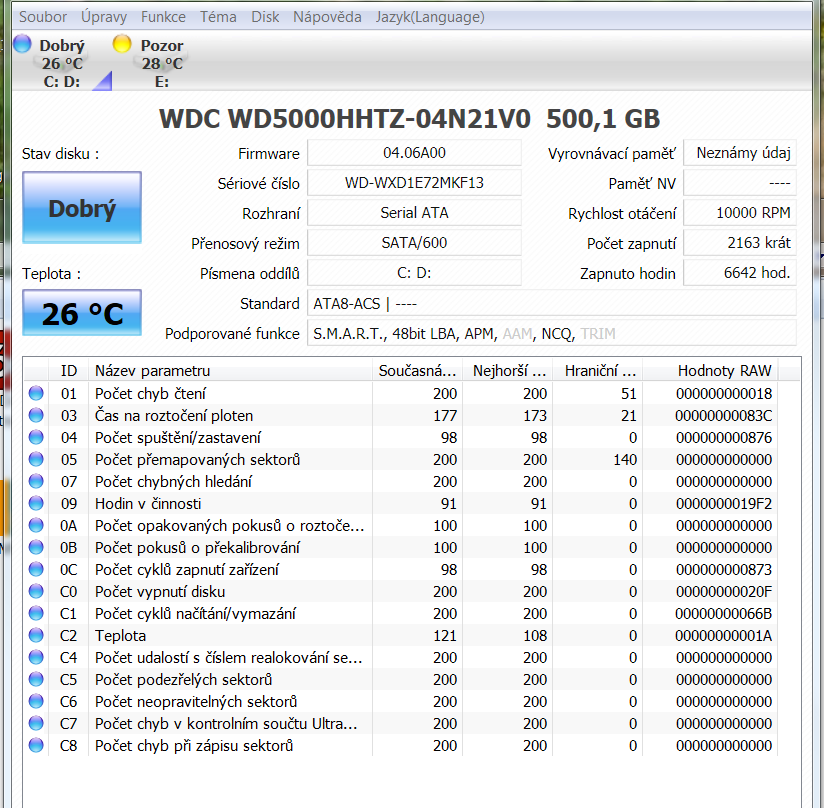
Task: Click status icon of Počet vypnutí disku row
Action: pyautogui.click(x=36, y=592)
